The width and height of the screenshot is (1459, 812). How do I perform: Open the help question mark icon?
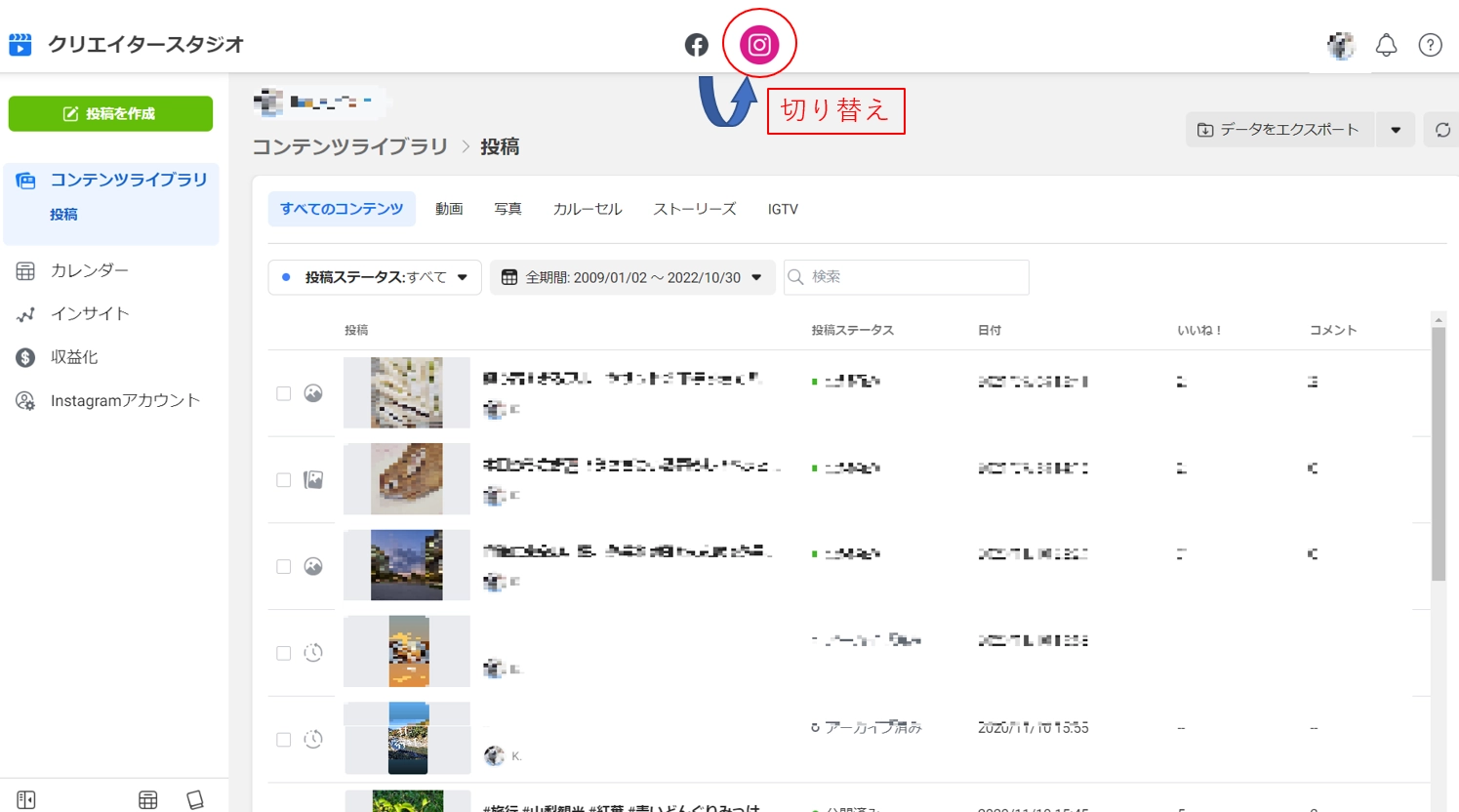pyautogui.click(x=1430, y=45)
